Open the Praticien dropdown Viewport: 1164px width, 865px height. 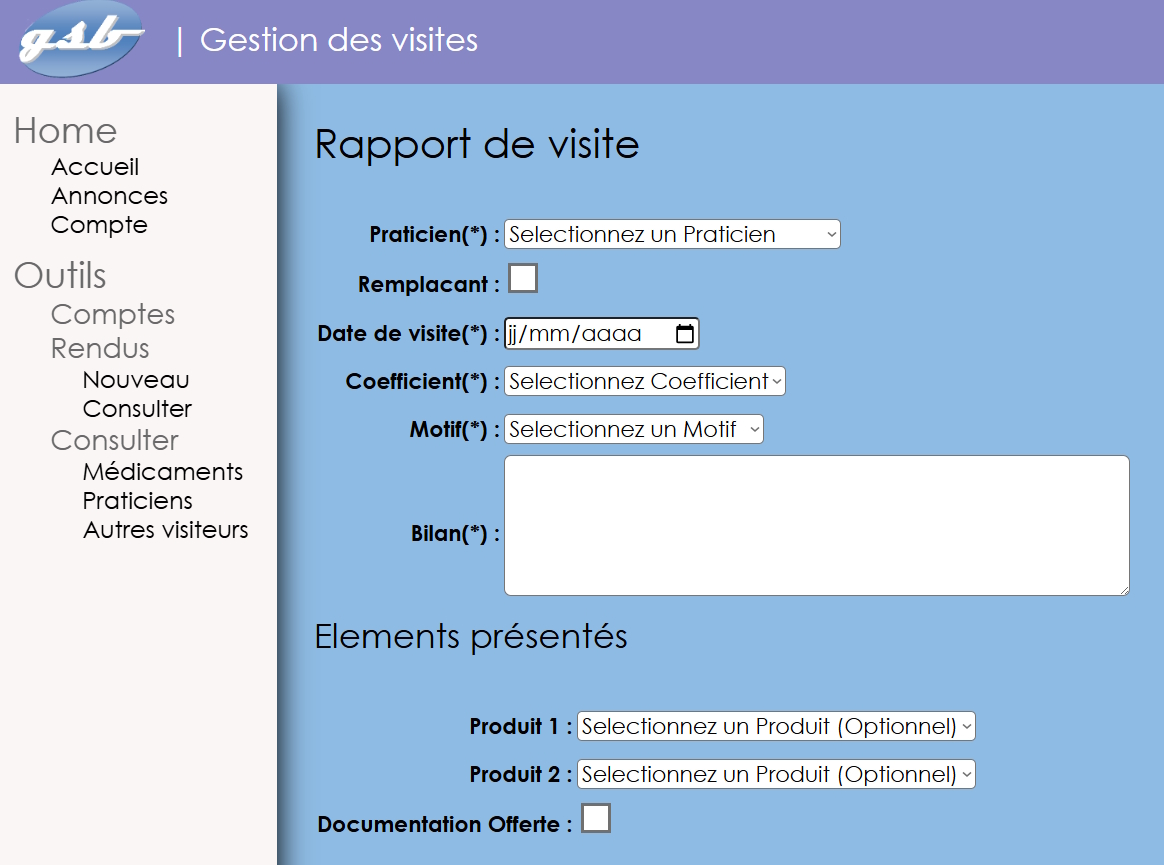click(x=672, y=235)
